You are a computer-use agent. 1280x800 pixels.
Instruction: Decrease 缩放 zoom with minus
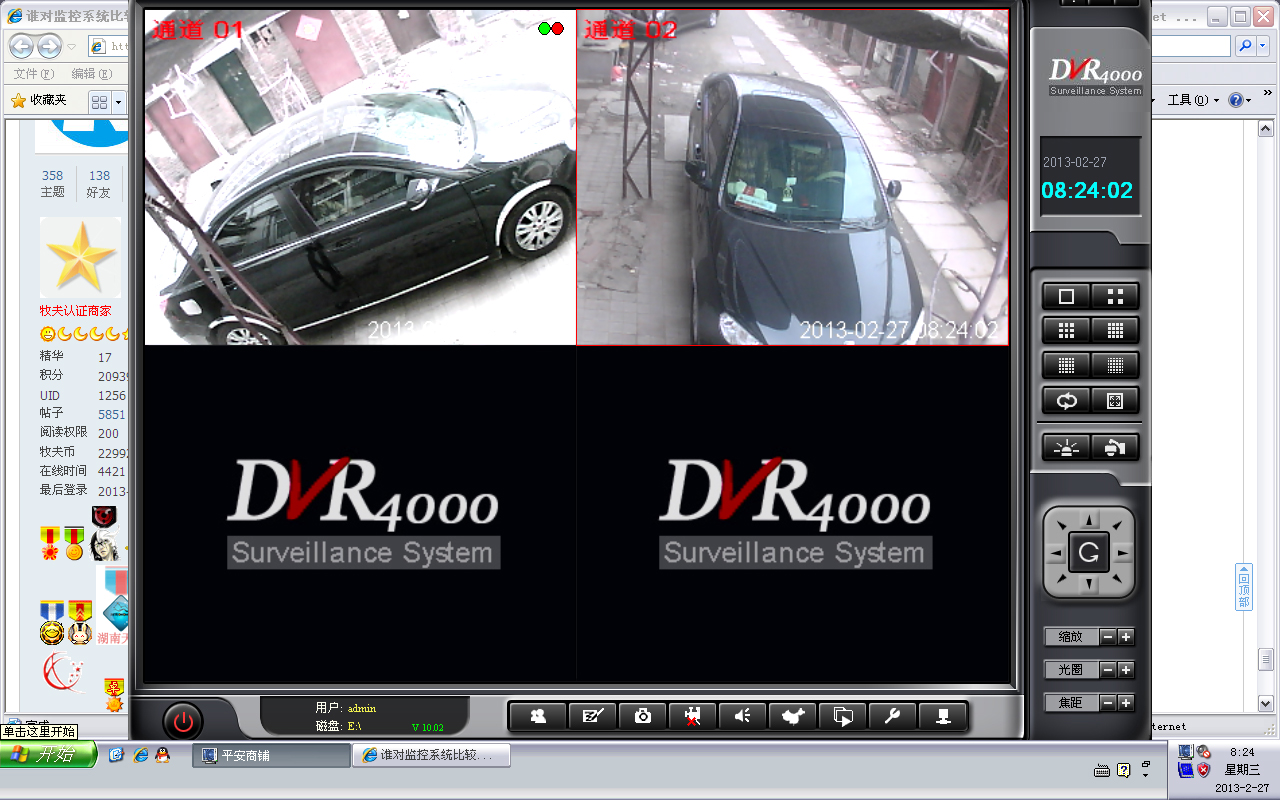click(x=1108, y=637)
